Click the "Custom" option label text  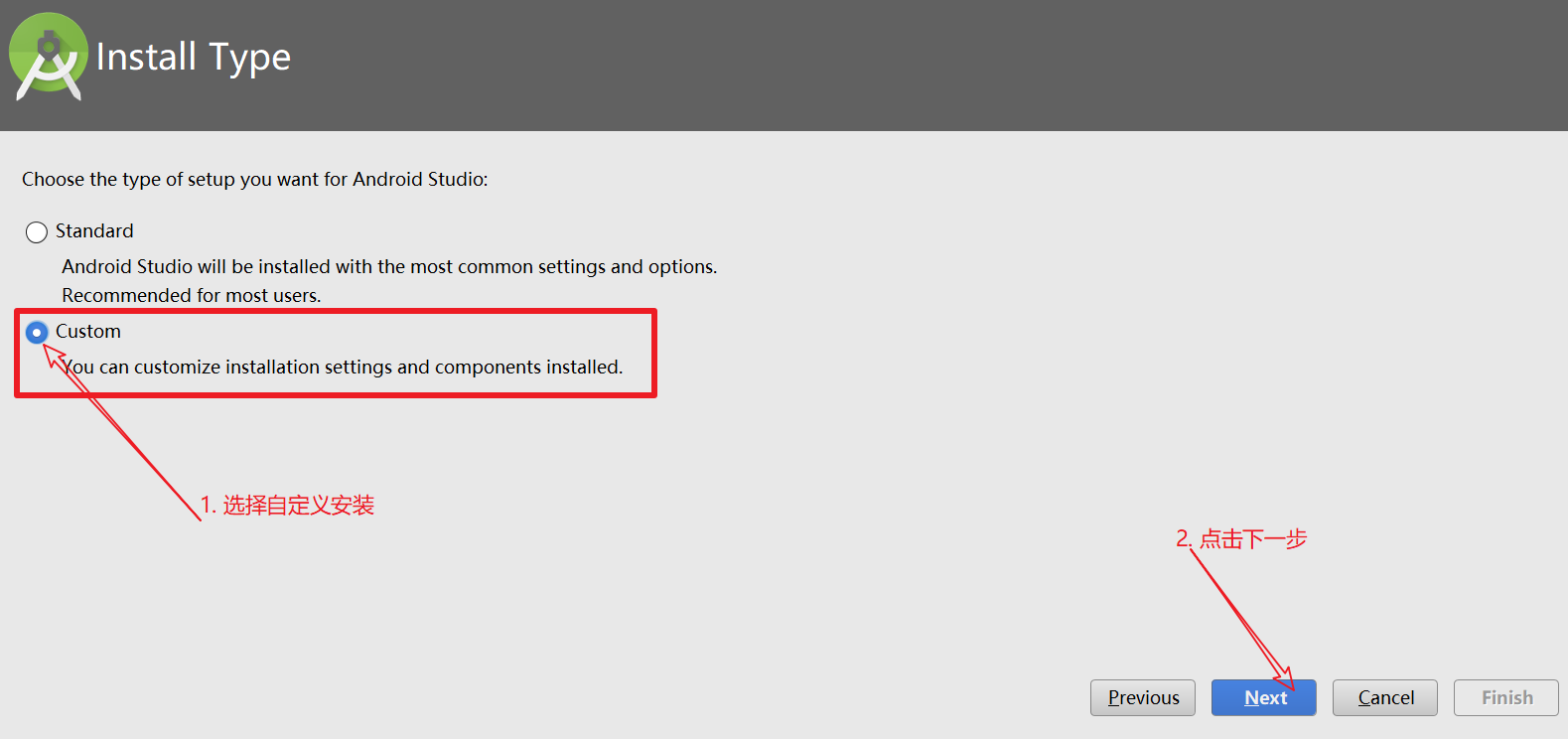pos(88,331)
